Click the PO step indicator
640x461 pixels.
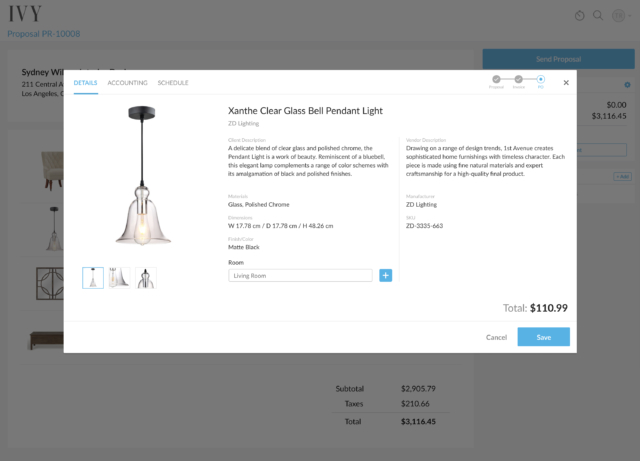540,79
